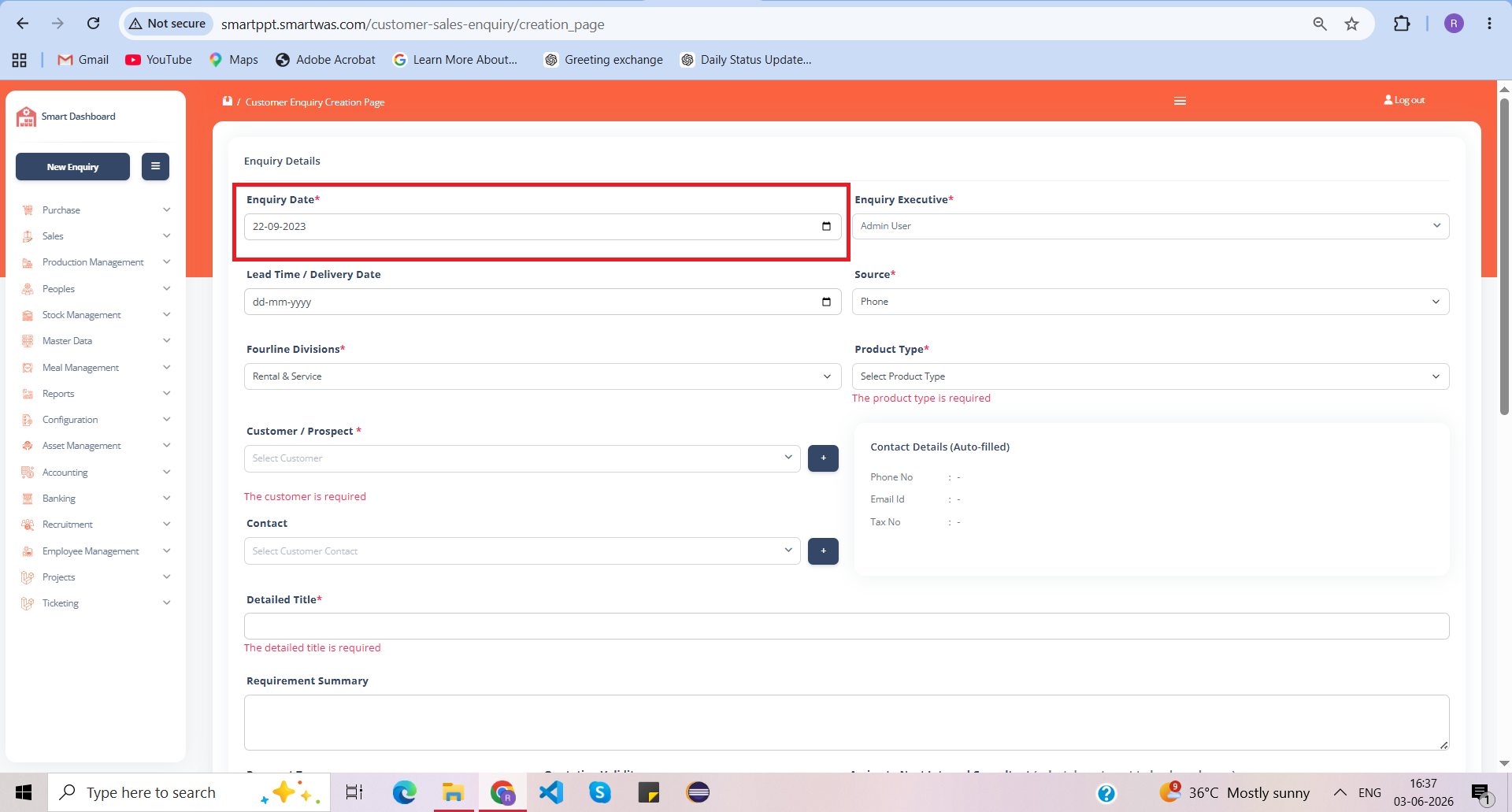This screenshot has width=1512, height=812.
Task: Open Employee Management sidebar menu
Action: coord(95,551)
